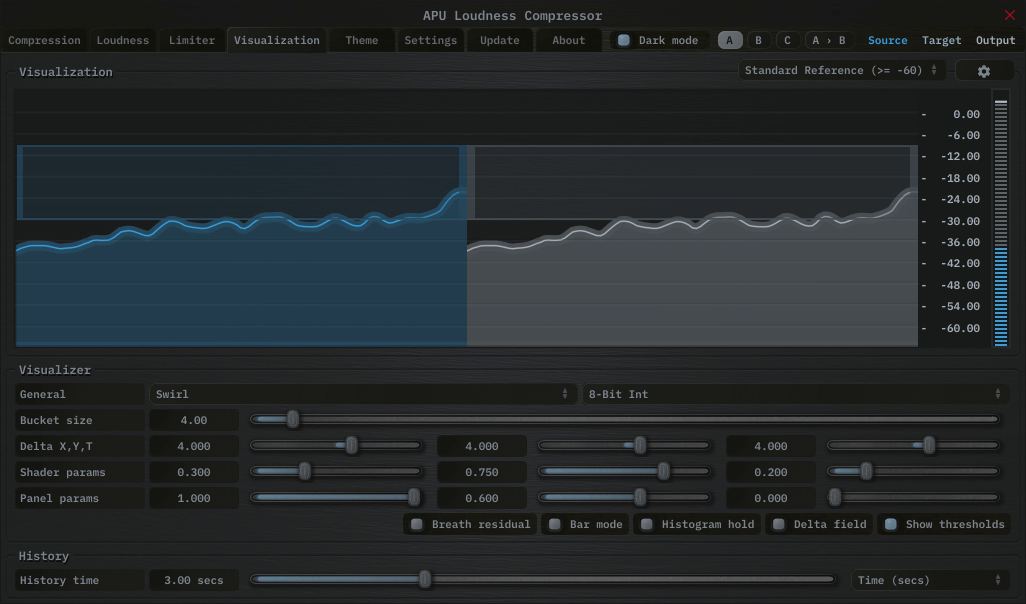Screen dimensions: 1026x604
Task: Enable Breath residual option
Action: pyautogui.click(x=417, y=524)
